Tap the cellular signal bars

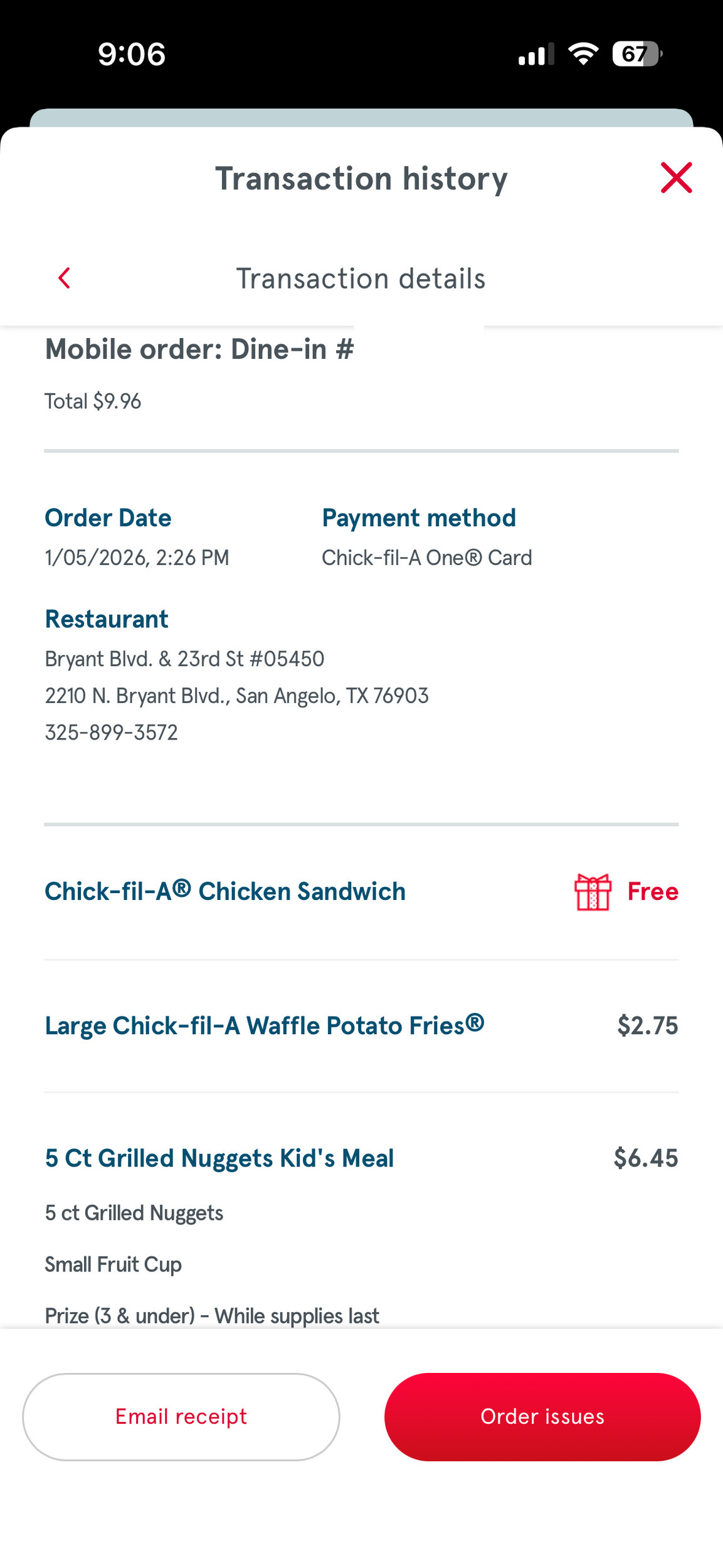coord(536,55)
